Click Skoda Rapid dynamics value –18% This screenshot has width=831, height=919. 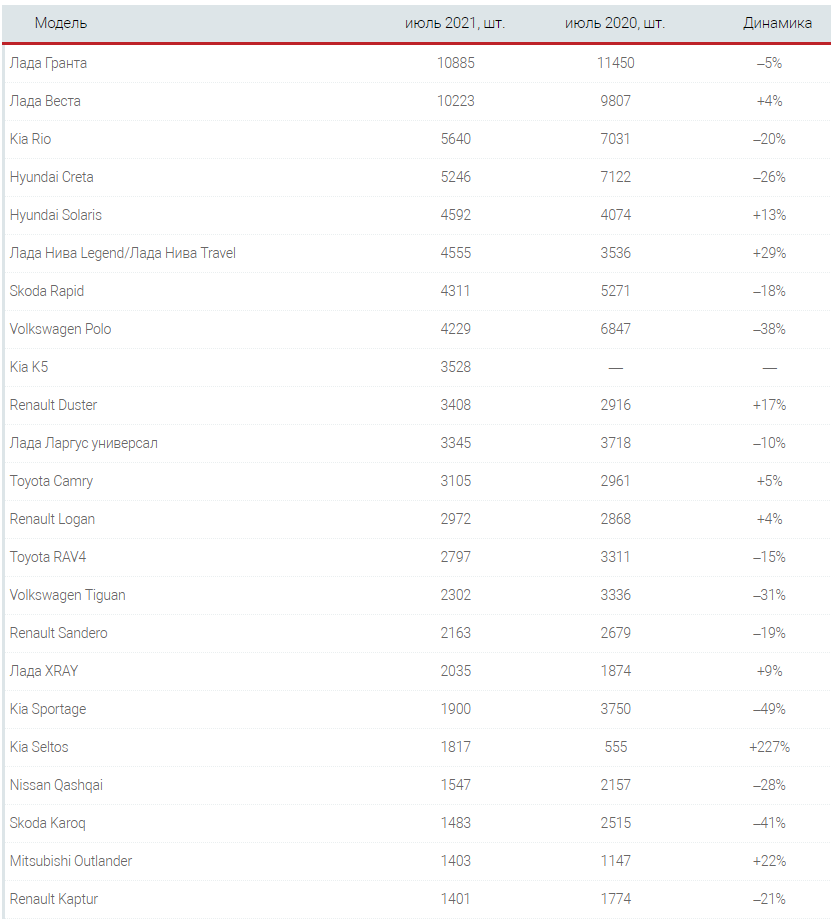tap(770, 291)
